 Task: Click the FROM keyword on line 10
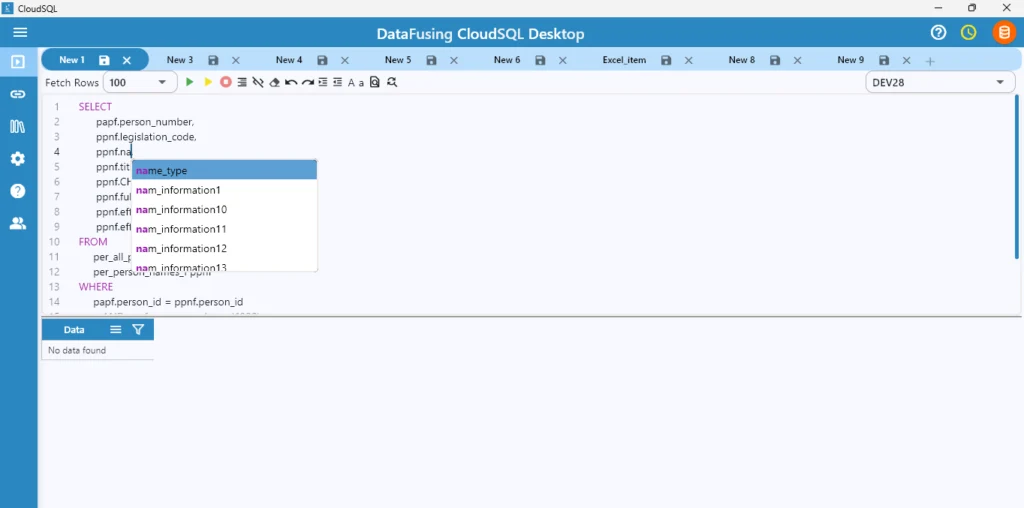click(x=93, y=242)
